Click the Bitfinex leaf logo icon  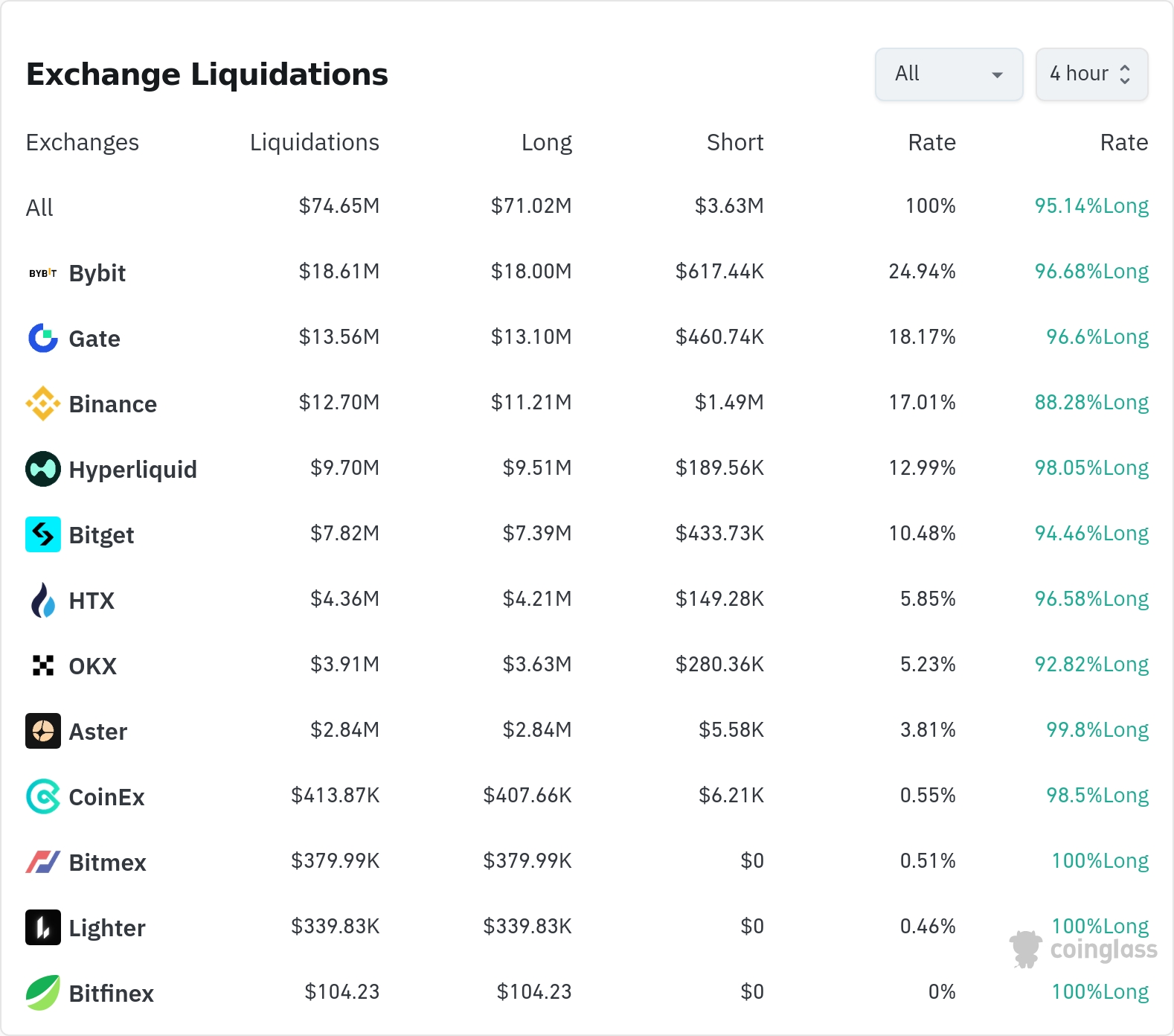pos(42,993)
